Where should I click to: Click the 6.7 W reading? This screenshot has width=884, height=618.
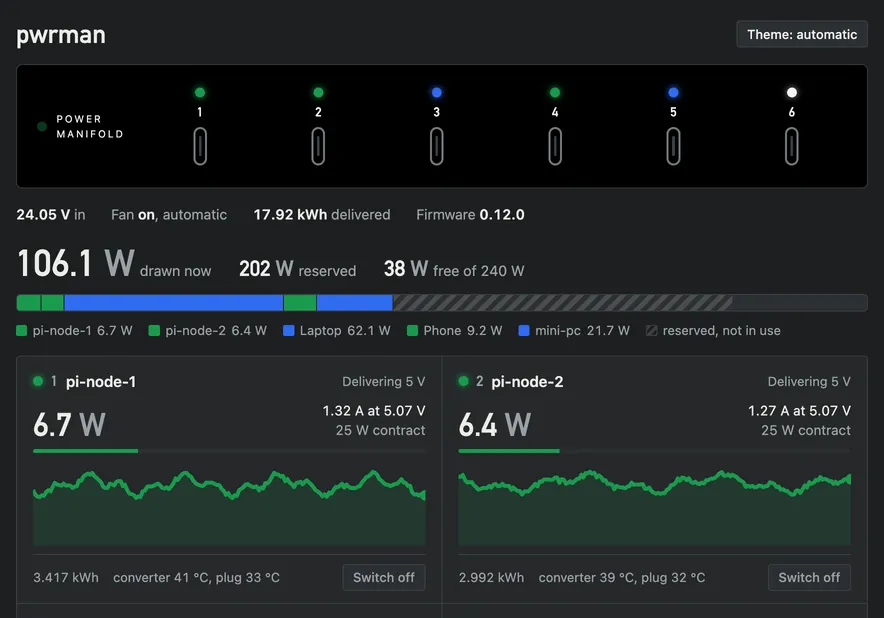click(x=69, y=425)
